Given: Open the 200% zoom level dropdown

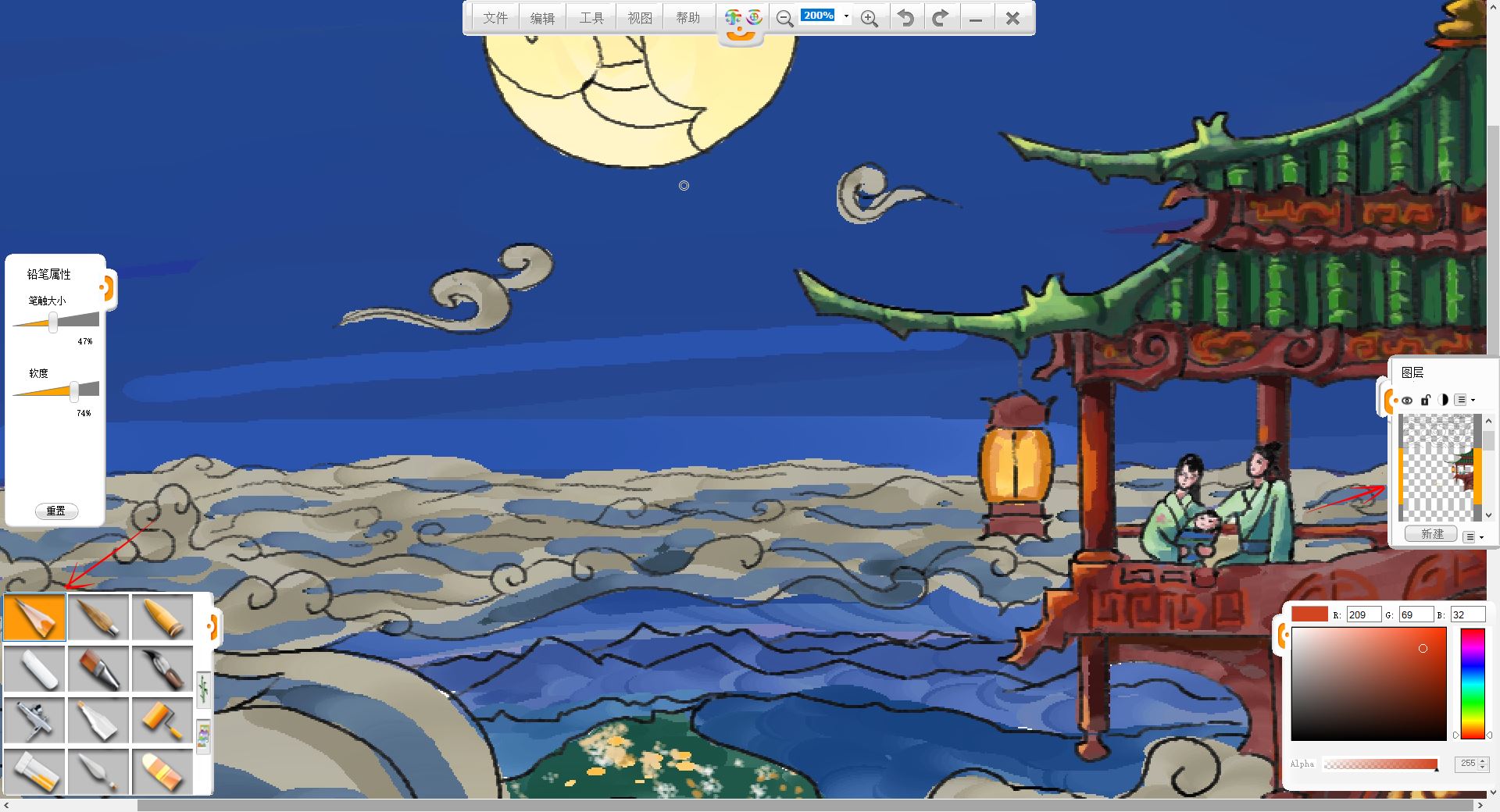Looking at the screenshot, I should coord(846,16).
